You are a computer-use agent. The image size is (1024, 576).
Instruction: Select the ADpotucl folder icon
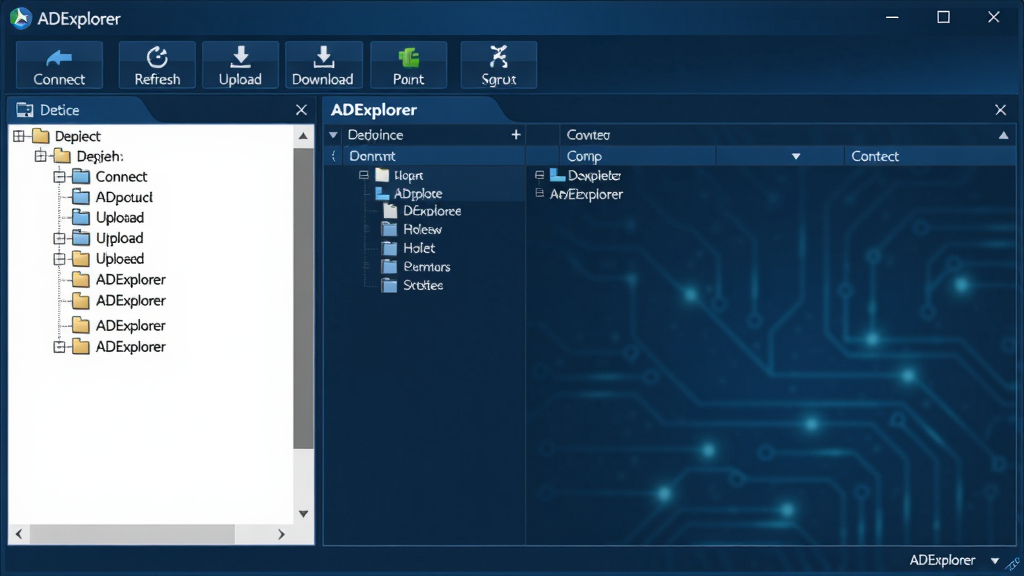pos(81,197)
